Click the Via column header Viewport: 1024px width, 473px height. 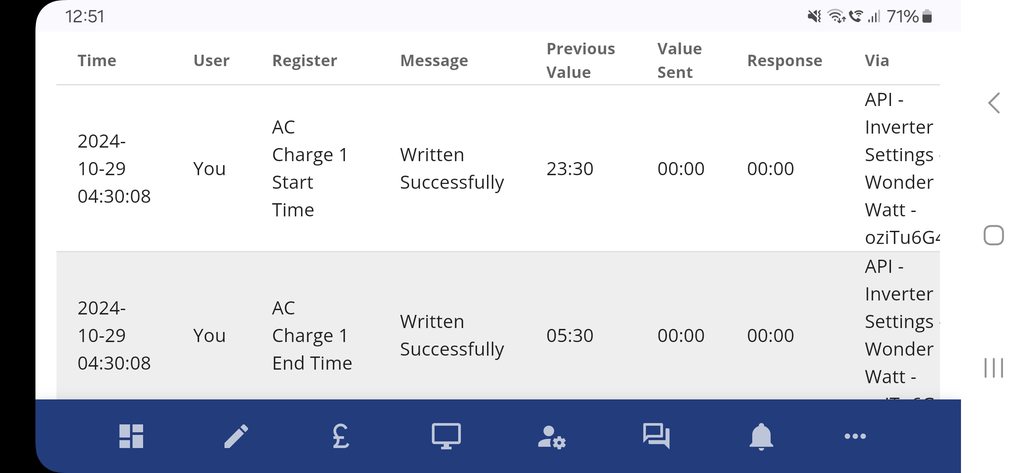pyautogui.click(x=877, y=61)
